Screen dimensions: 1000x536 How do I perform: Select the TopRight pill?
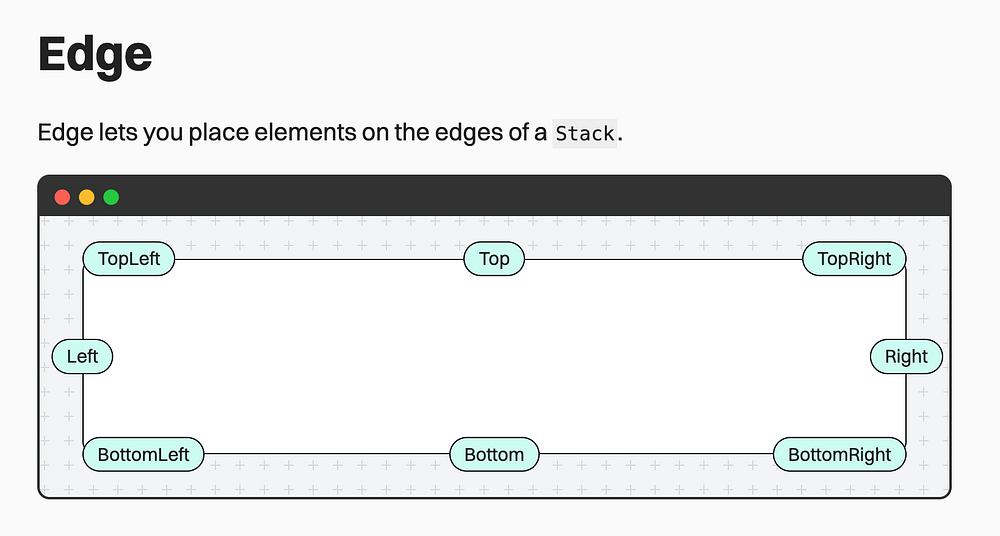[854, 259]
